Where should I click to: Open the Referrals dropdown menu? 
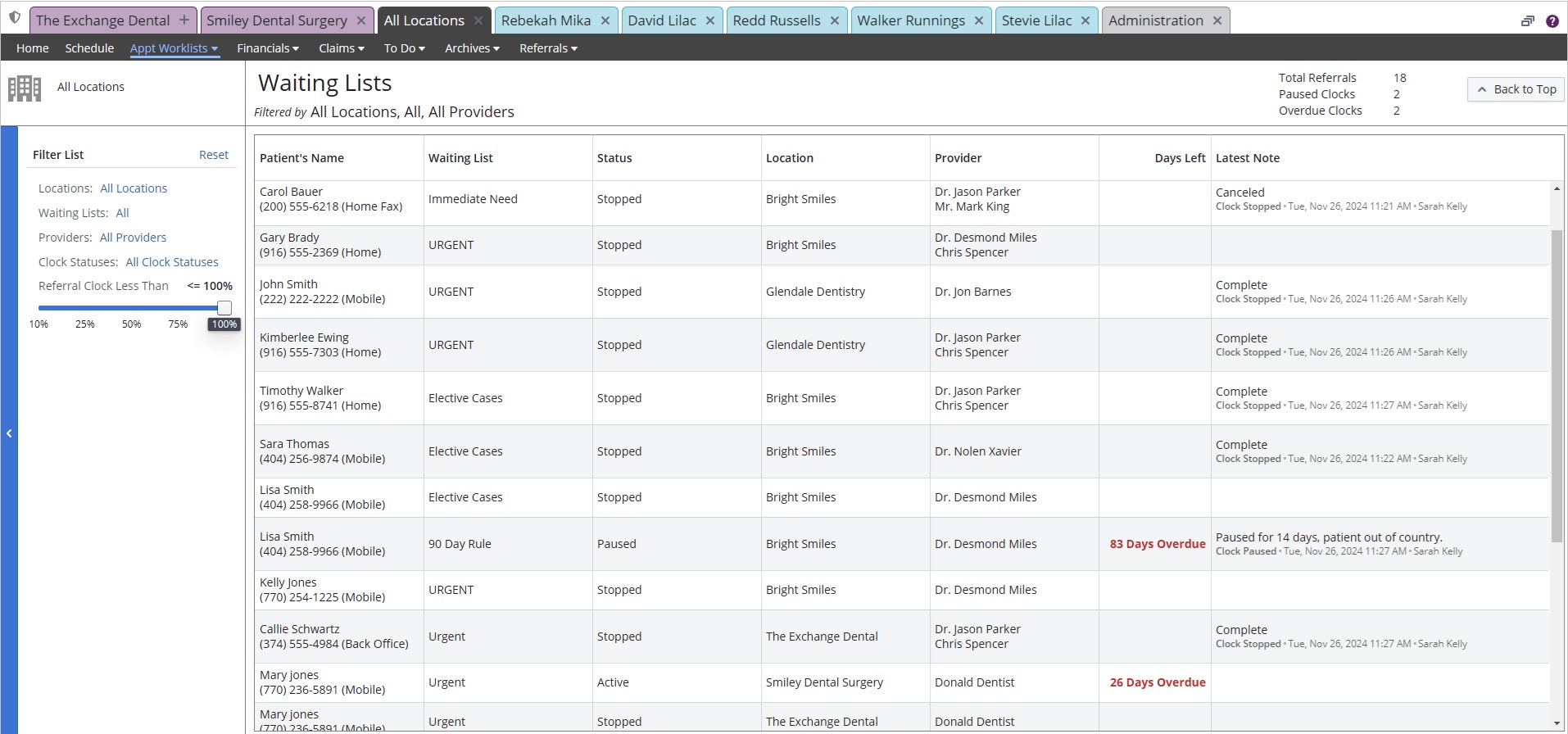point(548,48)
